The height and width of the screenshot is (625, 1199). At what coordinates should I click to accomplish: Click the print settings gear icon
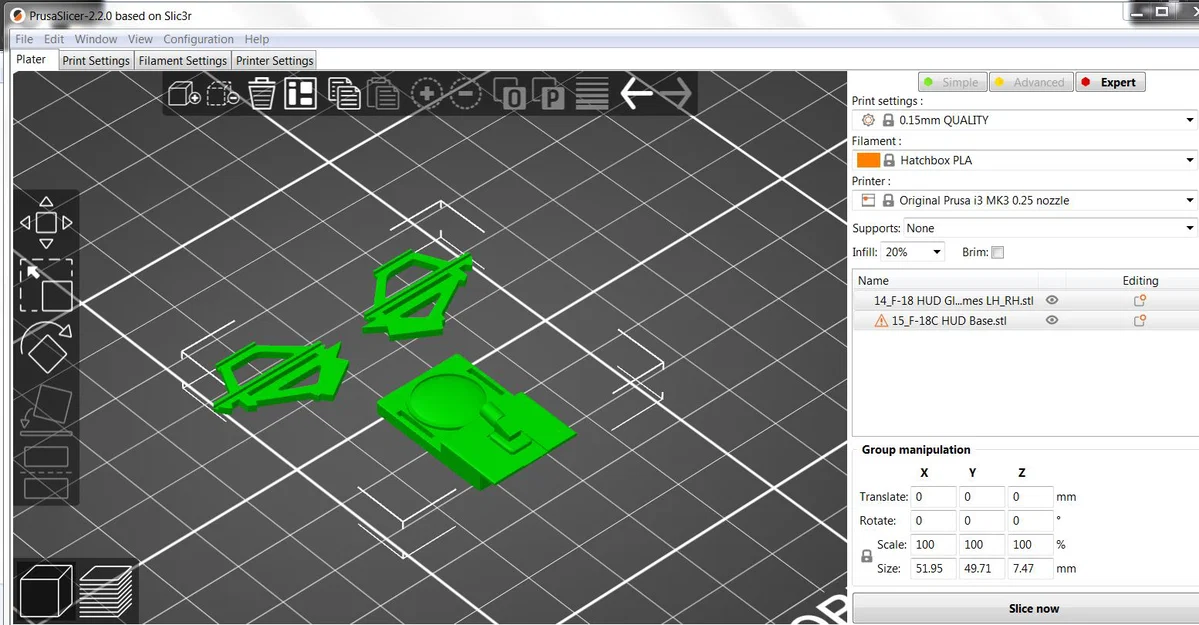pyautogui.click(x=868, y=120)
